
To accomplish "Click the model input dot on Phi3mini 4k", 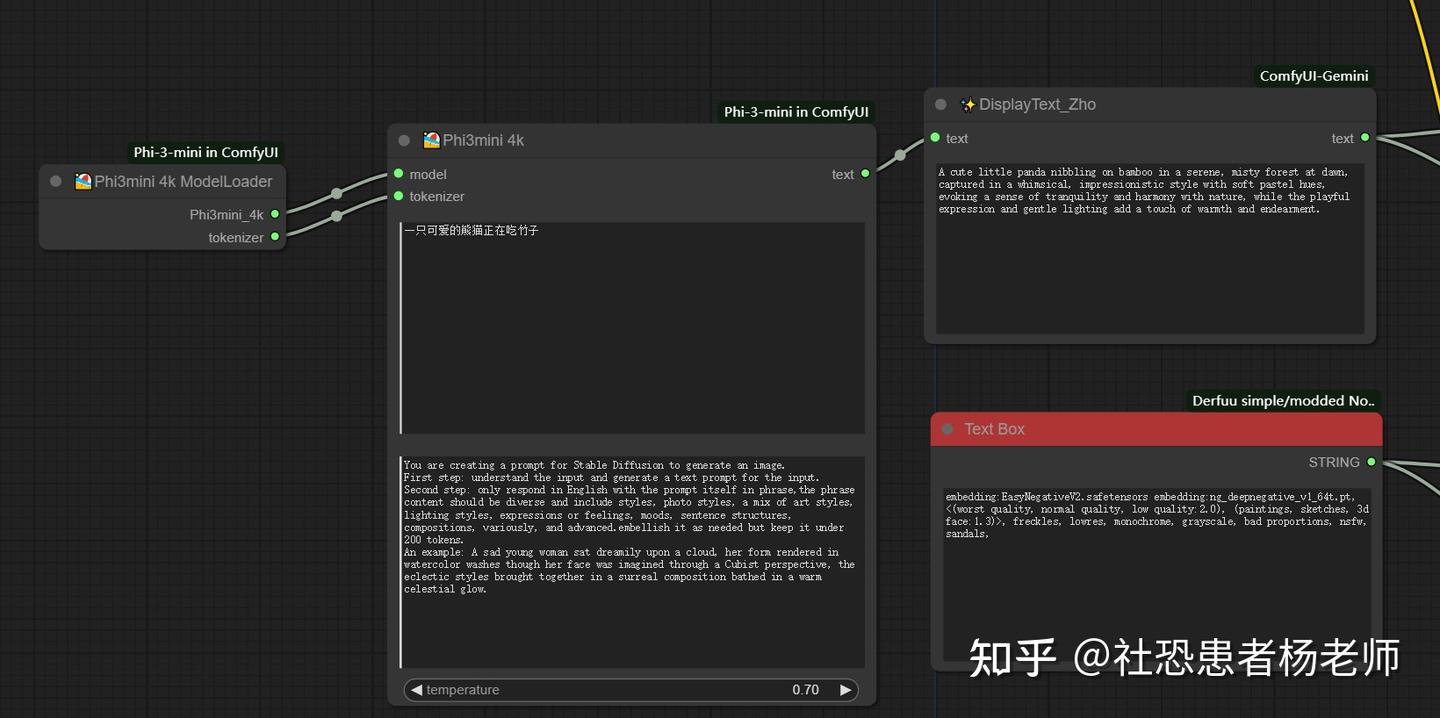I will (399, 173).
